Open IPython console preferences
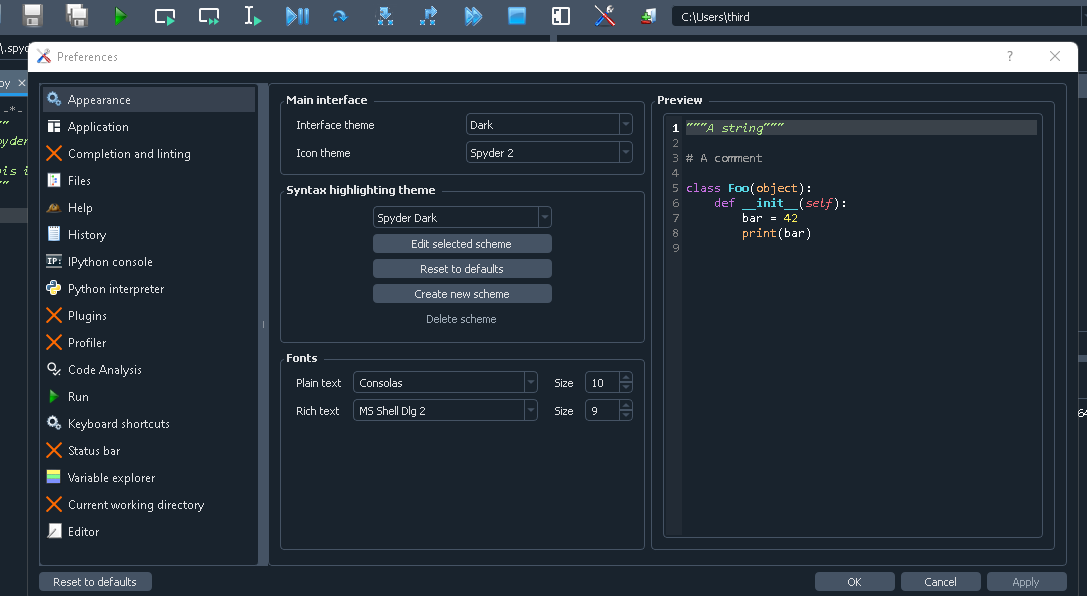This screenshot has height=596, width=1087. (x=149, y=262)
